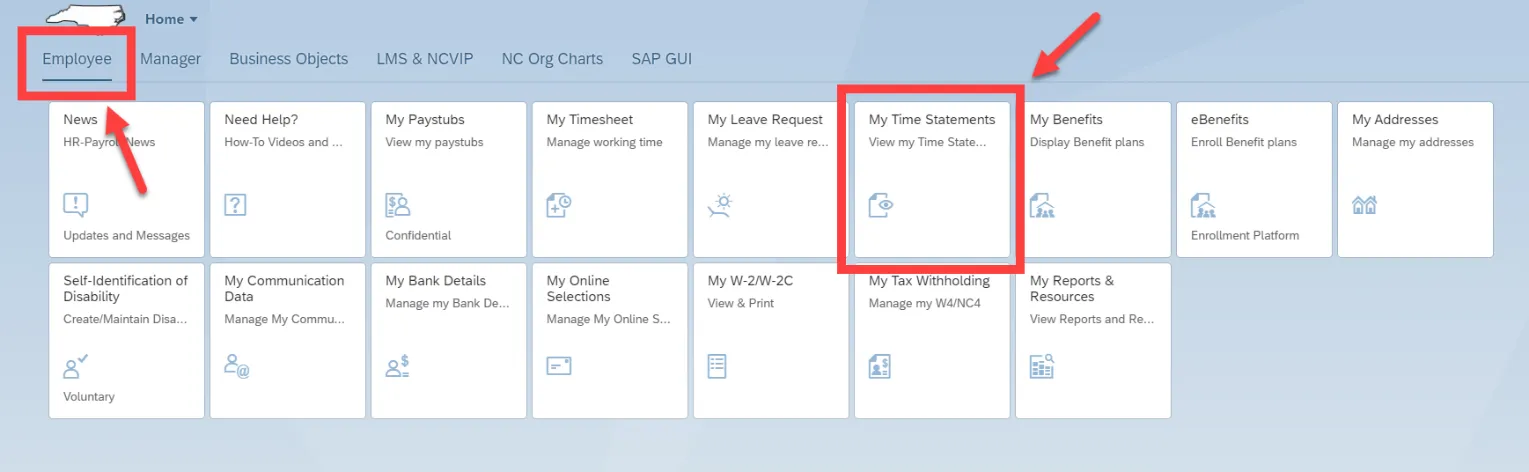Click the My Addresses houses icon
Viewport: 1529px width, 472px height.
pyautogui.click(x=1364, y=205)
